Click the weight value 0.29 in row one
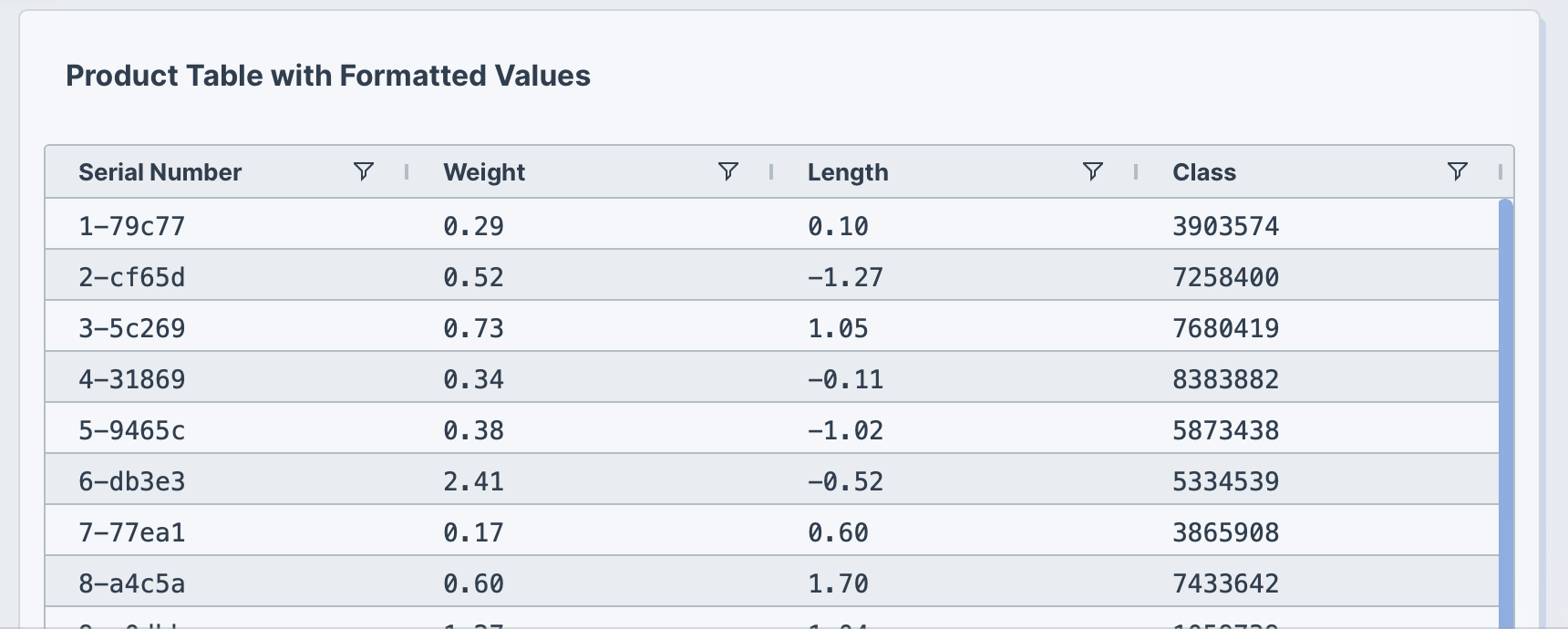 (474, 226)
